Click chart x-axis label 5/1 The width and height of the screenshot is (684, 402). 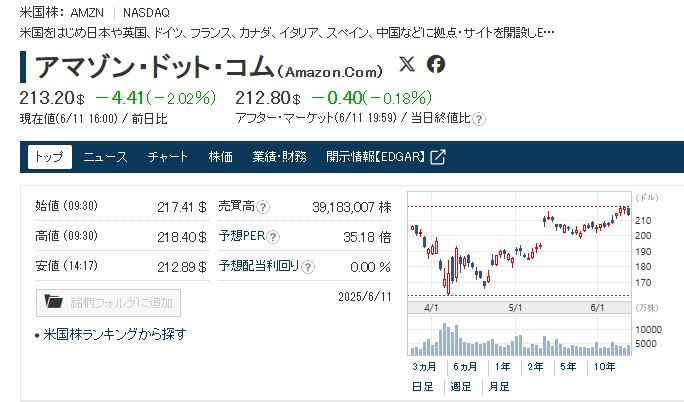click(515, 308)
